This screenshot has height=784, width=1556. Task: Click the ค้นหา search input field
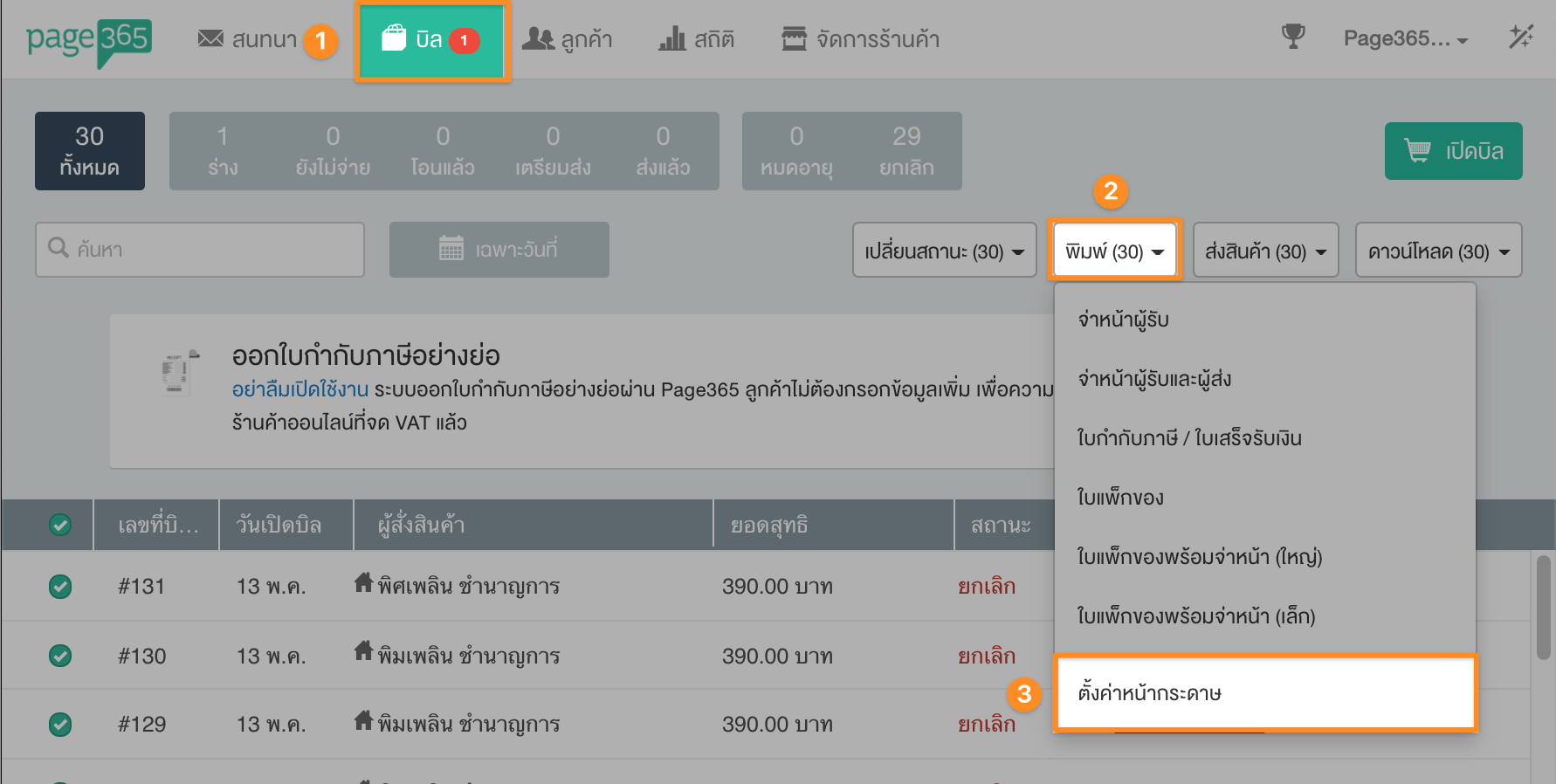point(200,250)
